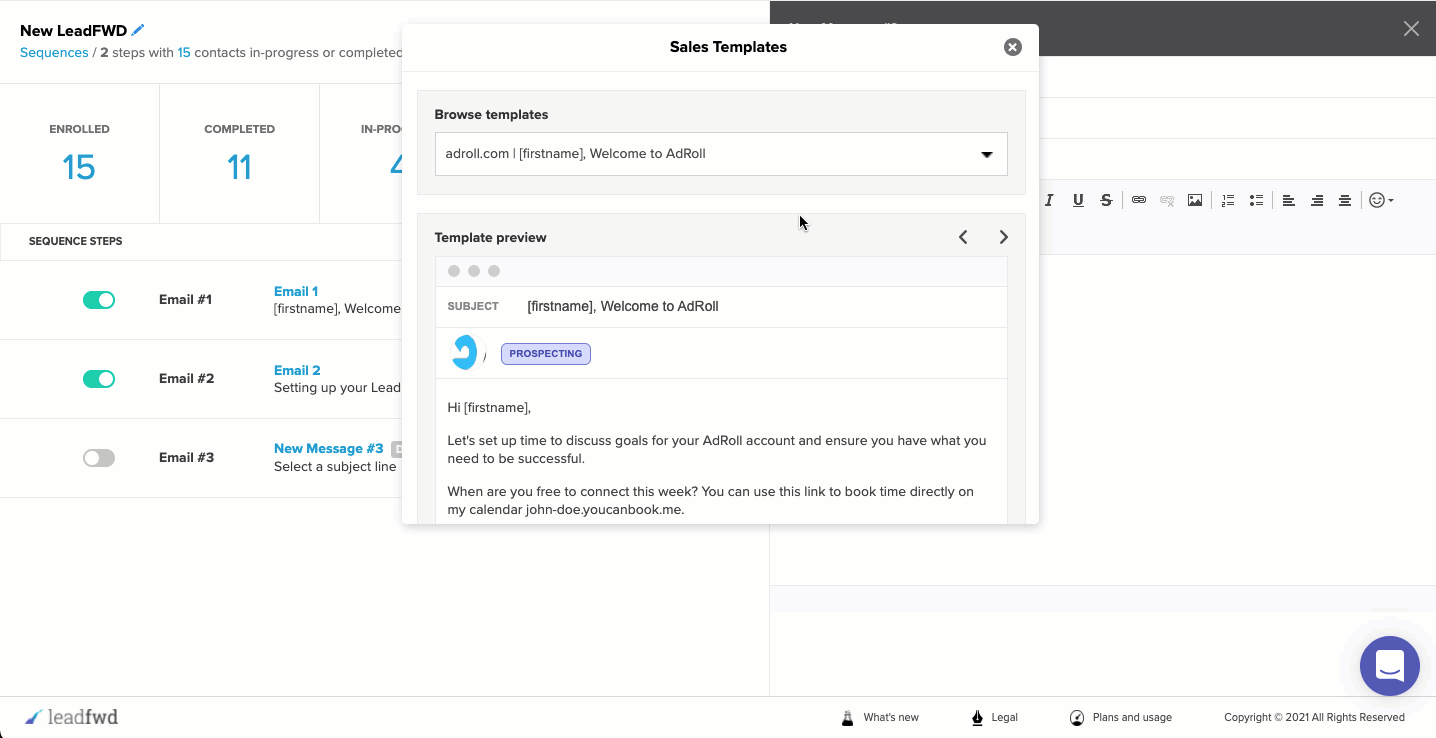The image size is (1436, 738).
Task: Open the Email 1 step link
Action: point(296,291)
